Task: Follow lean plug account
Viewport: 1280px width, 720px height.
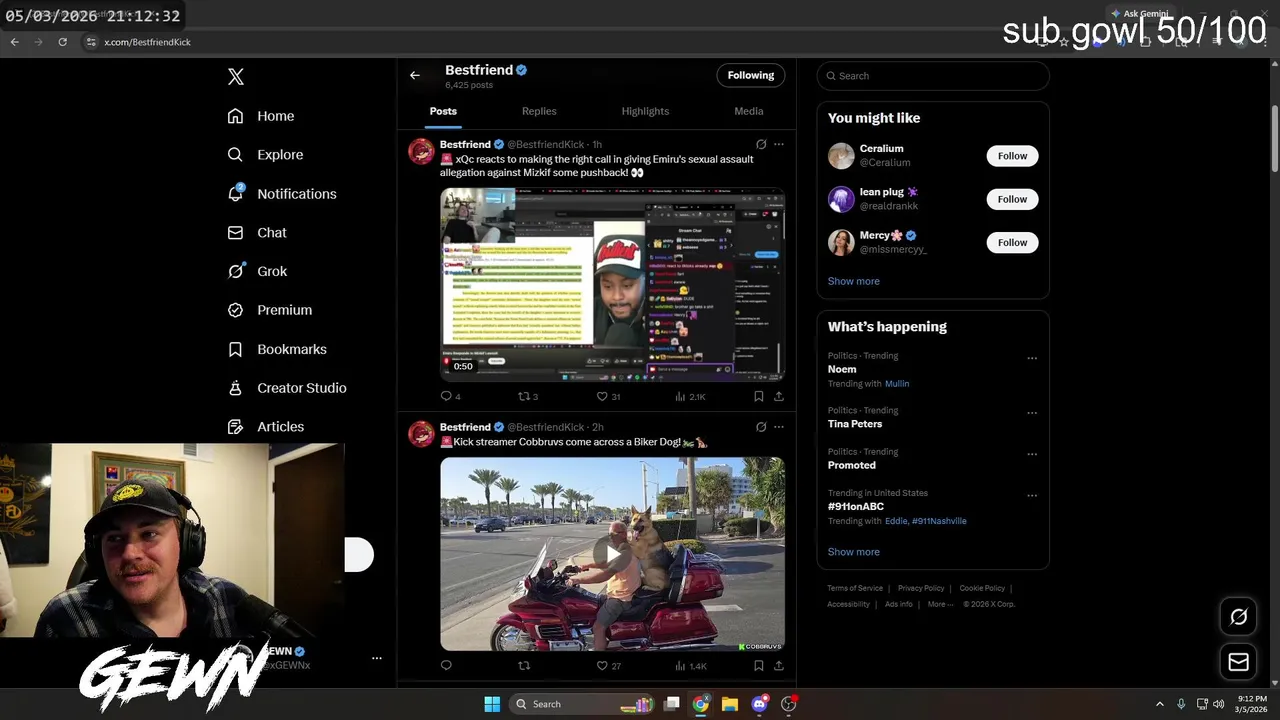Action: (1012, 199)
